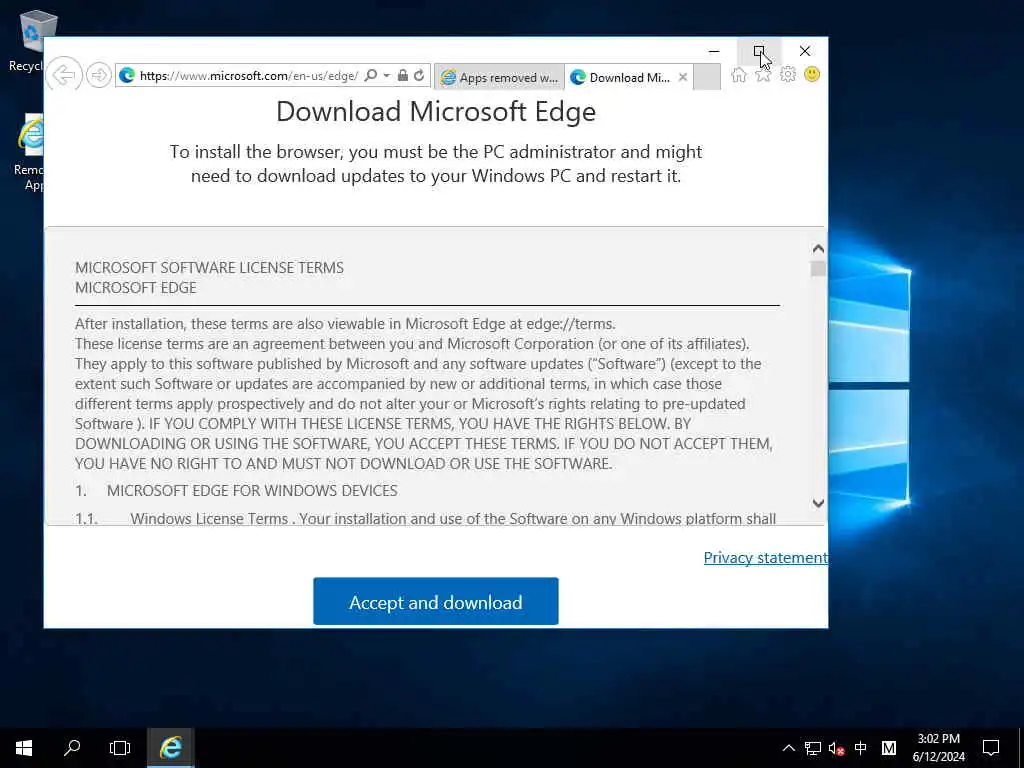The height and width of the screenshot is (768, 1024).
Task: Close the Download Microsoft Edge tab
Action: pos(682,77)
